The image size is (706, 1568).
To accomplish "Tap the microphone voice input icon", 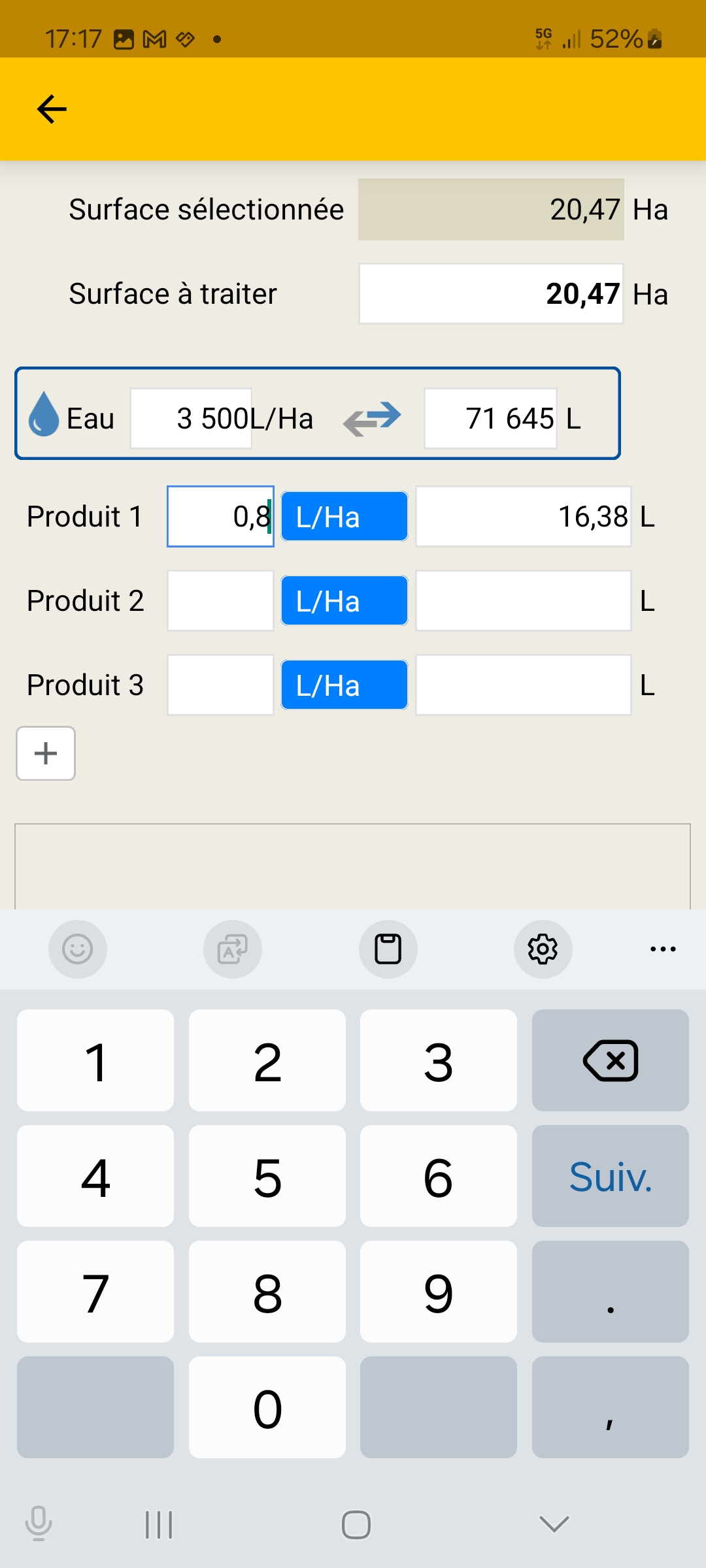I will click(x=38, y=1524).
